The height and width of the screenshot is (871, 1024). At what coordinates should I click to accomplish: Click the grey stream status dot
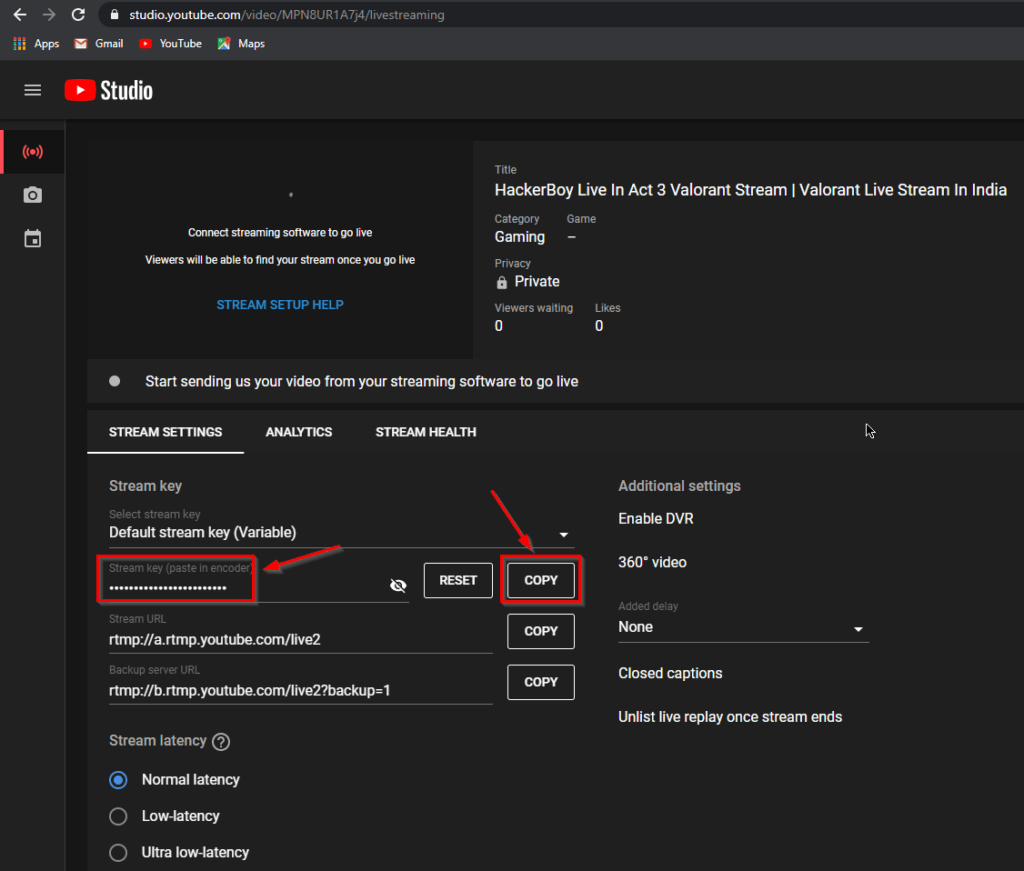point(115,381)
